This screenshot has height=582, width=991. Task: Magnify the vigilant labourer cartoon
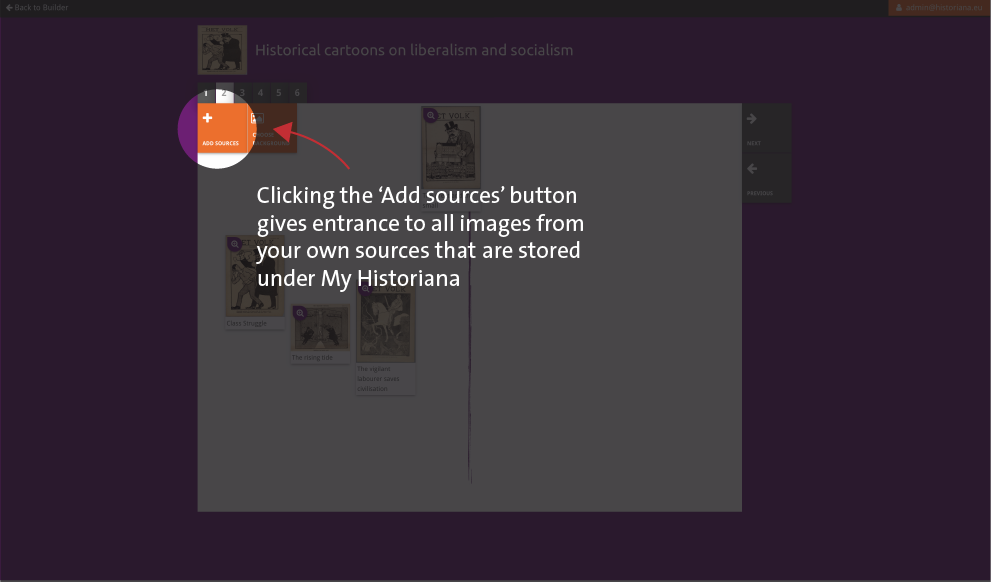click(365, 287)
